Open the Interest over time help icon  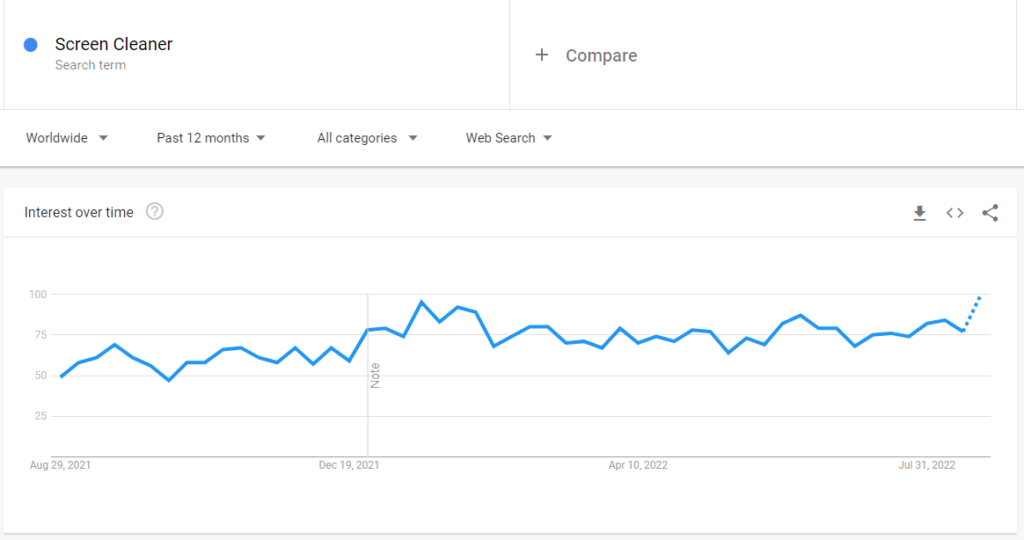155,212
